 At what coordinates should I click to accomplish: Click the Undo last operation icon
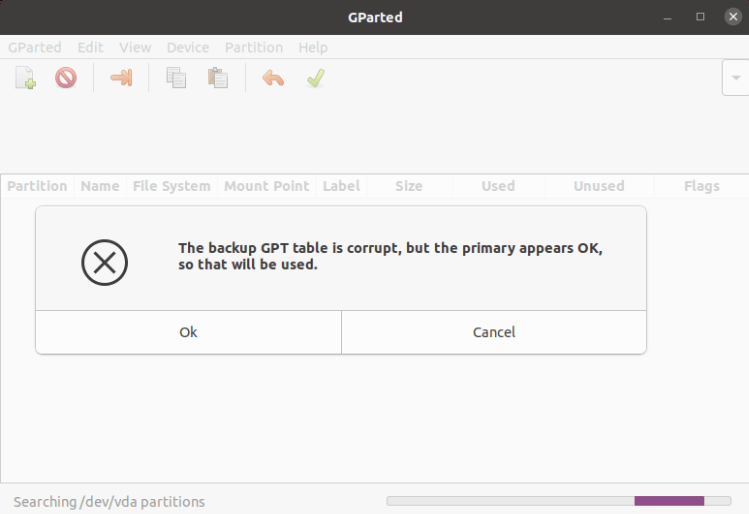coord(273,77)
